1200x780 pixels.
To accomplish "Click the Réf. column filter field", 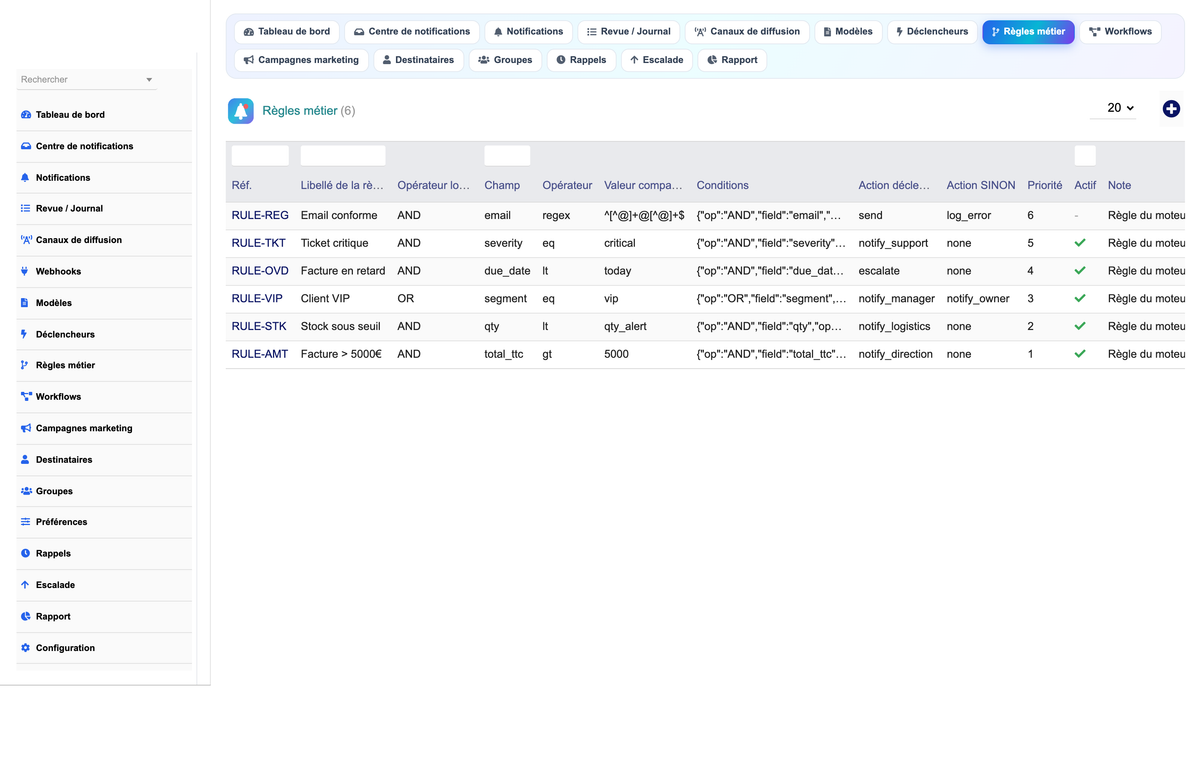I will [260, 156].
